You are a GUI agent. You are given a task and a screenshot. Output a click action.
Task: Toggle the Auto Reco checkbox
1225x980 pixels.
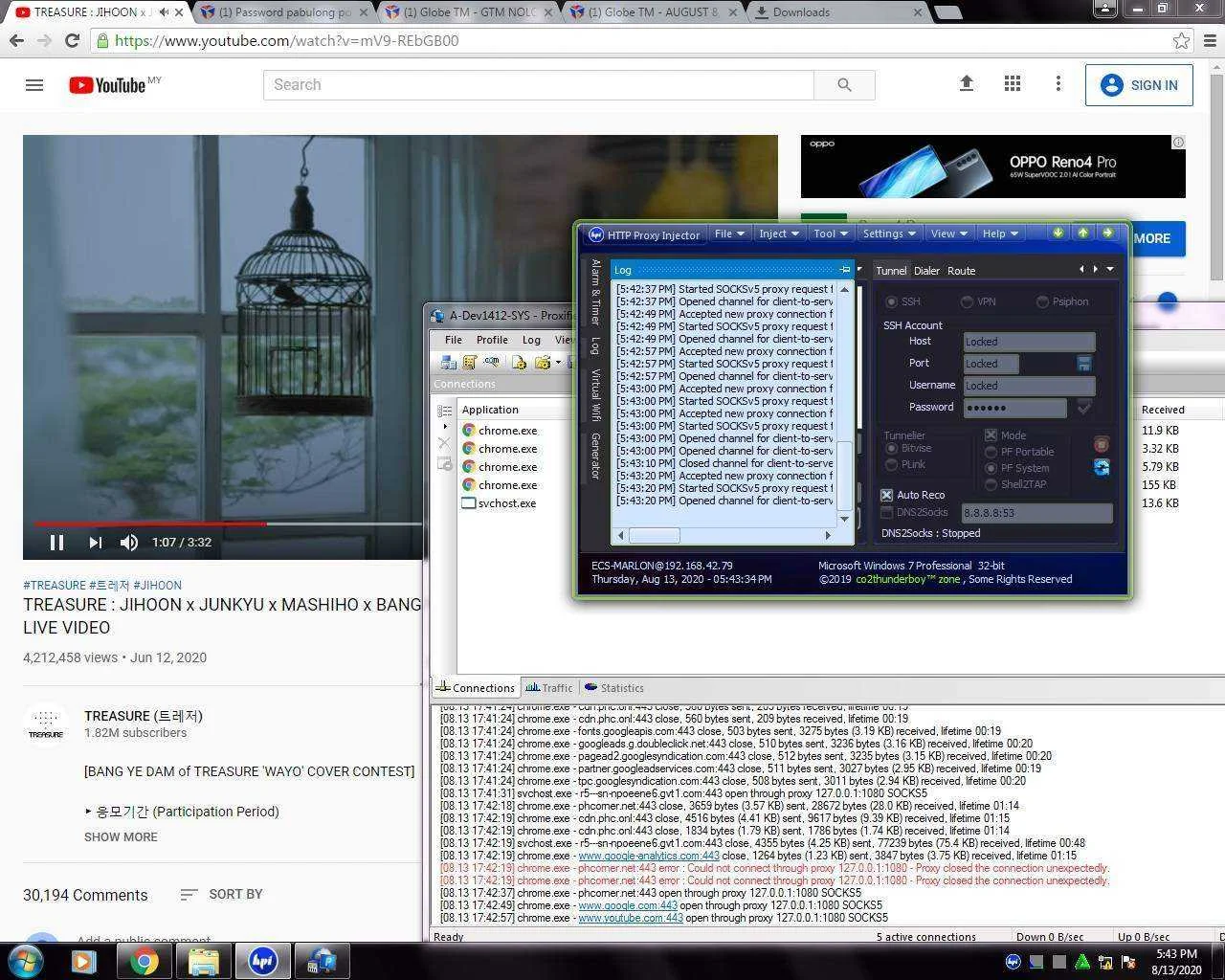[886, 495]
